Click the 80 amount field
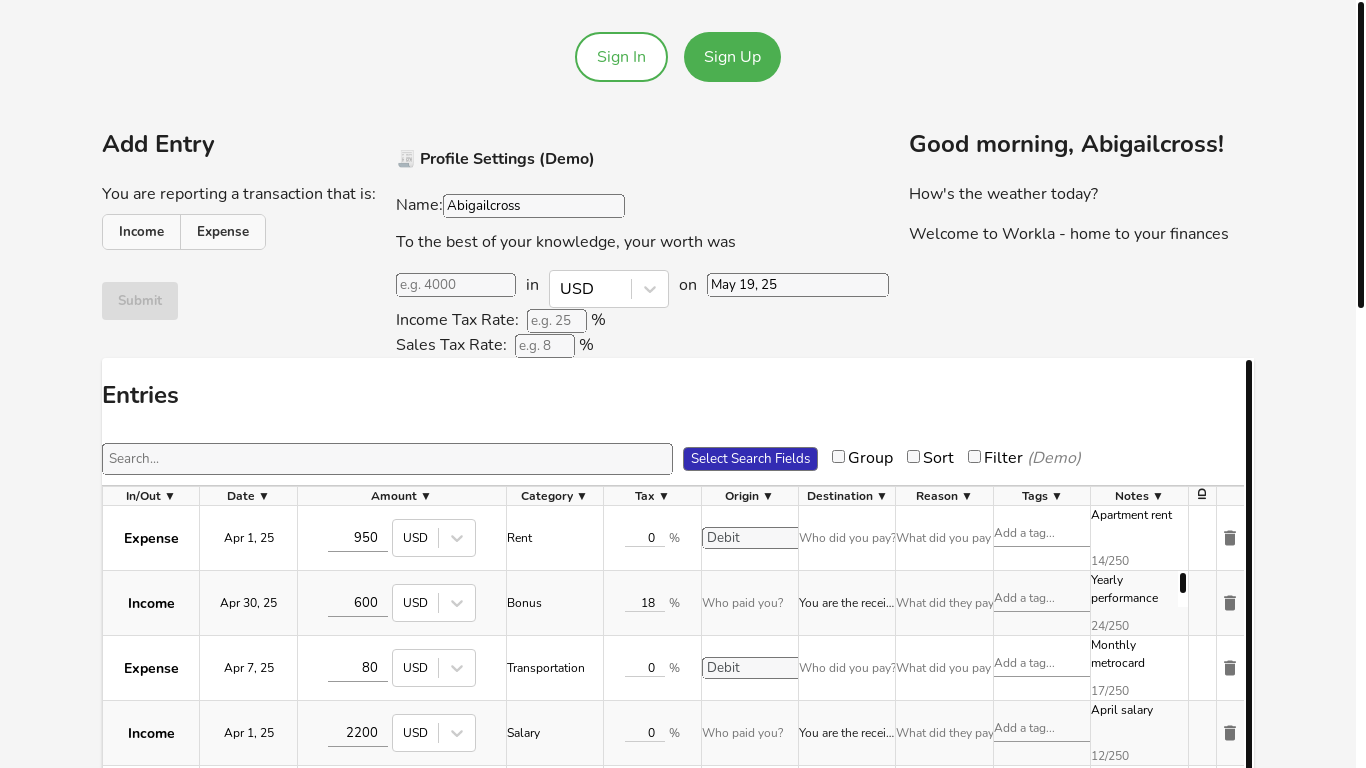 pyautogui.click(x=358, y=668)
